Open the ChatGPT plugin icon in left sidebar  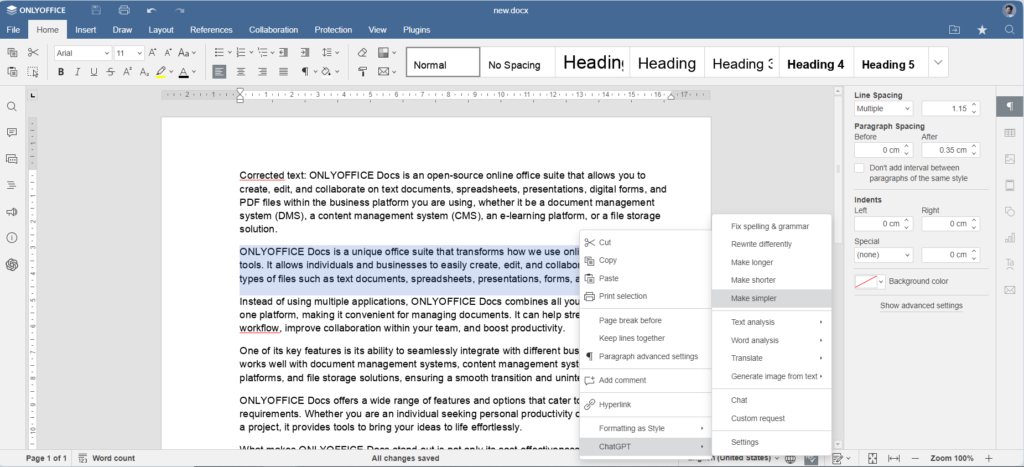click(12, 265)
